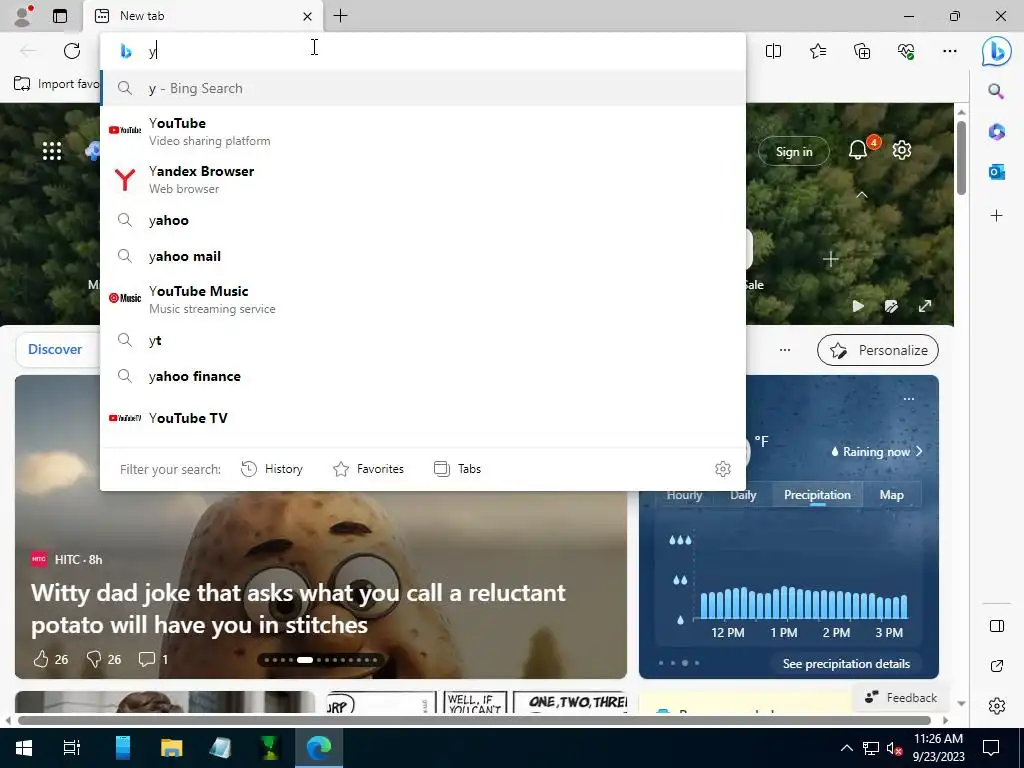Select YouTube video sharing platform suggestion
Screen dimensions: 1024x768
[423, 131]
